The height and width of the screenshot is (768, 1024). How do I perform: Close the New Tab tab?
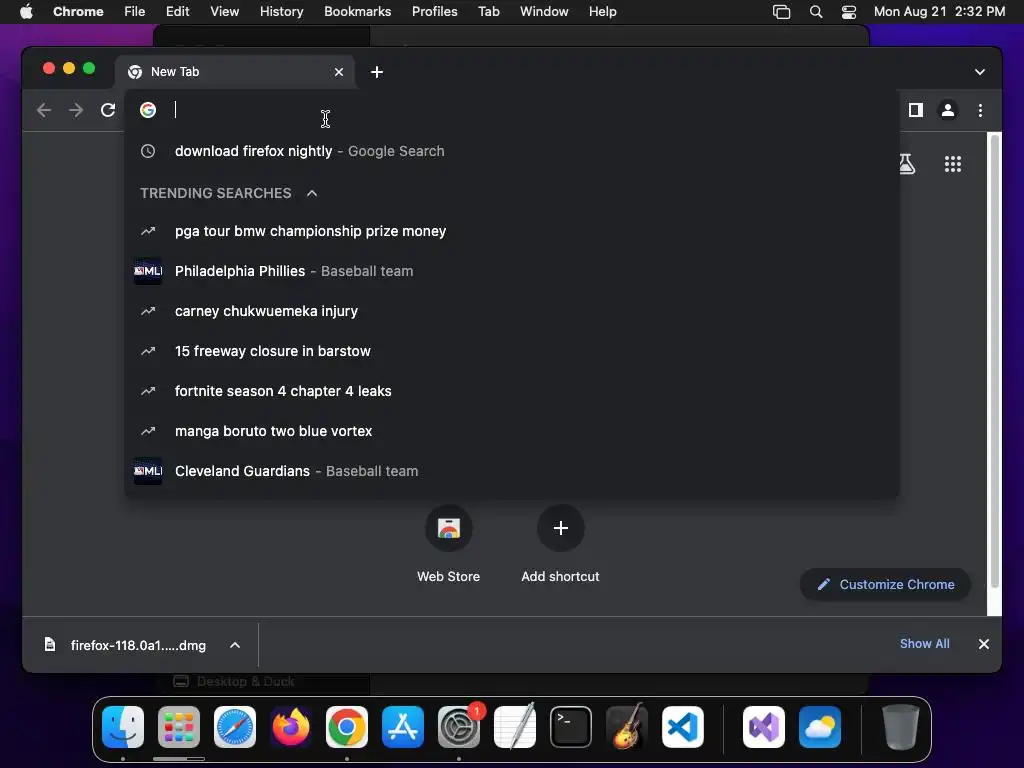point(339,72)
